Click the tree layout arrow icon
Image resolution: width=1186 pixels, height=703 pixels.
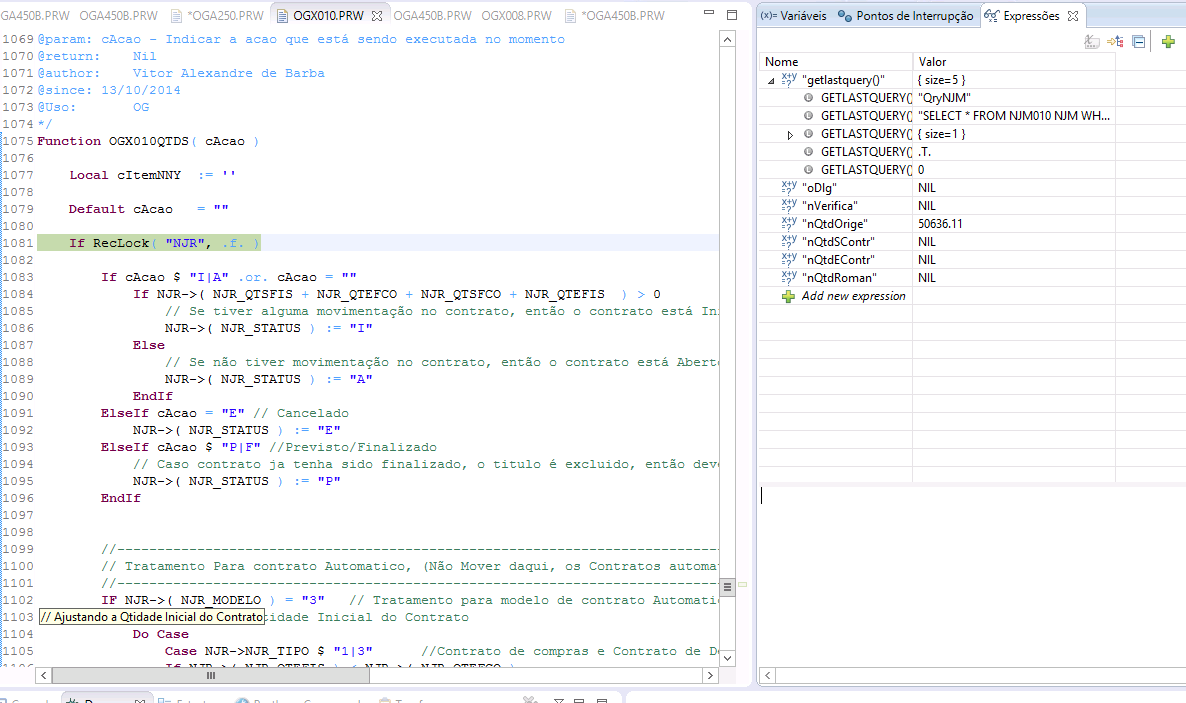click(1115, 42)
